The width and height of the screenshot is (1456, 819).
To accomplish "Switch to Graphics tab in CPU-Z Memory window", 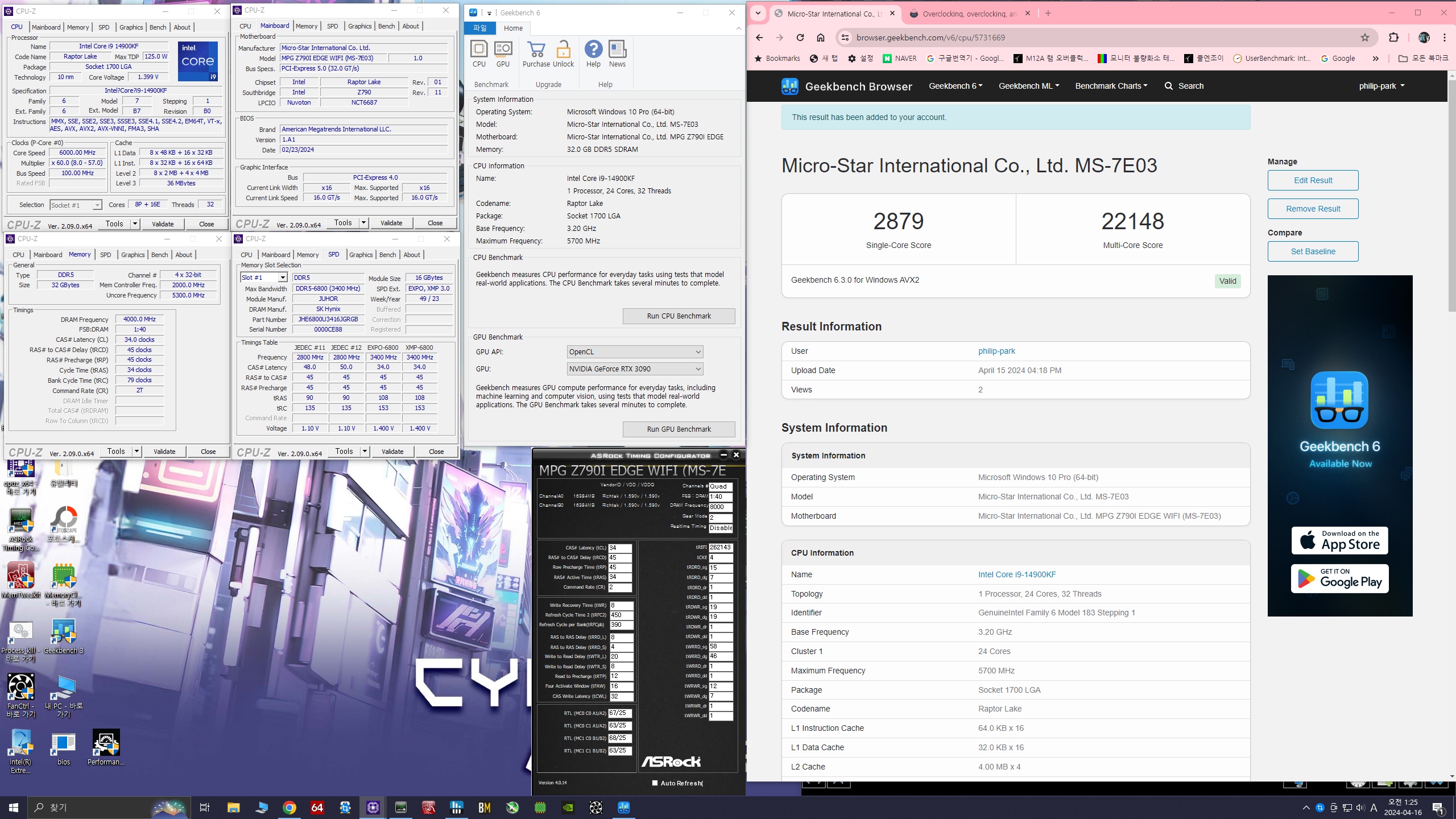I will (133, 255).
